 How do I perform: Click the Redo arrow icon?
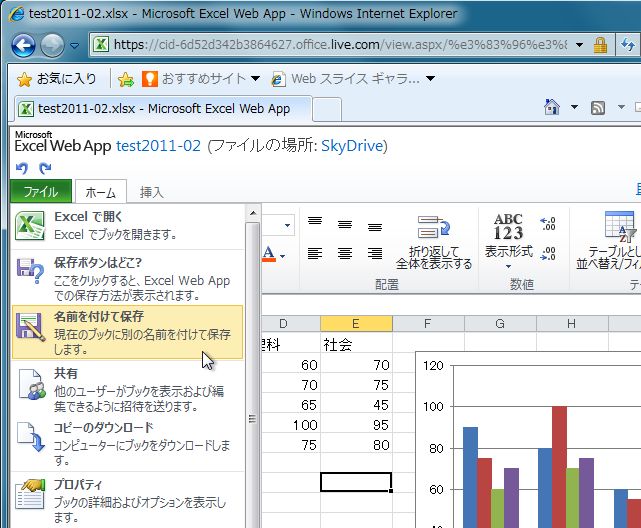pos(45,168)
